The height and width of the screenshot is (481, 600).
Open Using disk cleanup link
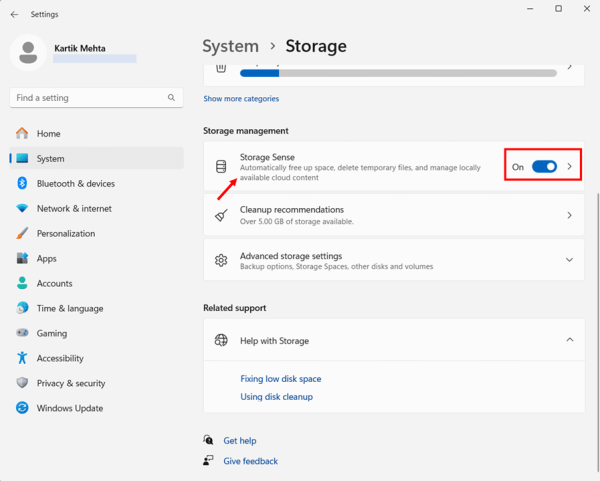tap(276, 397)
